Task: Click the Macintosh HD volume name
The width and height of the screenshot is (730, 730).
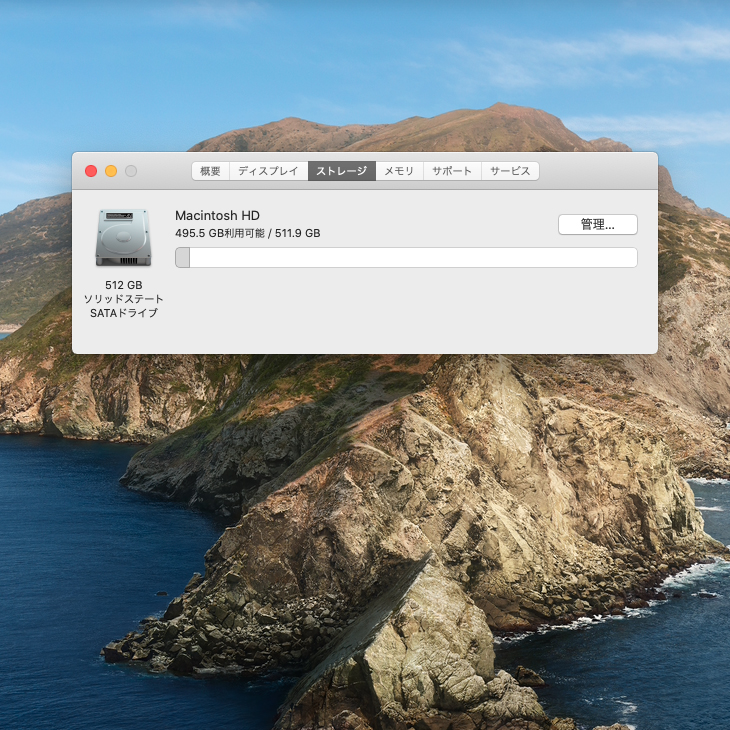Action: [x=217, y=216]
